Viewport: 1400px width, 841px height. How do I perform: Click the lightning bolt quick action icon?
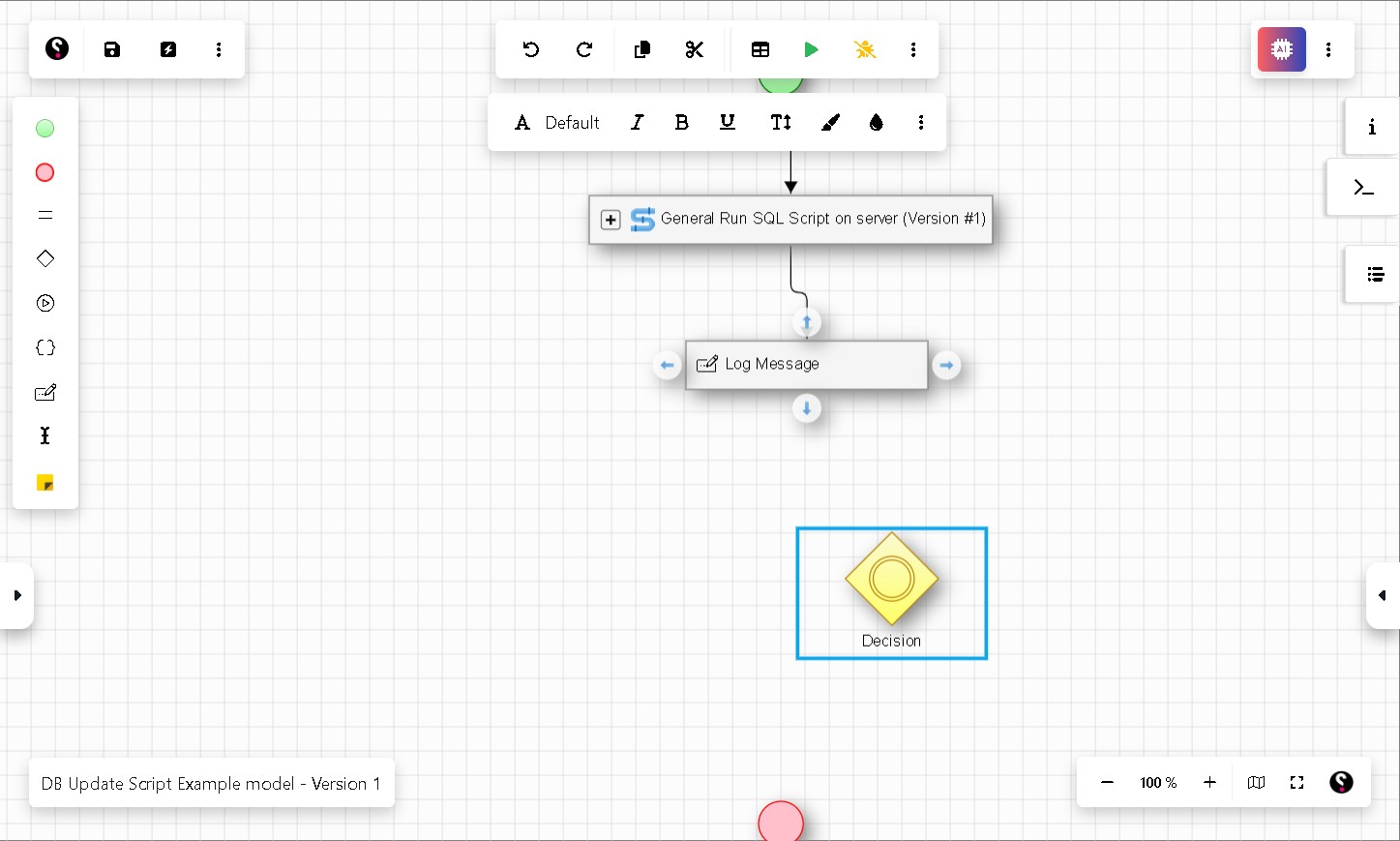tap(168, 49)
